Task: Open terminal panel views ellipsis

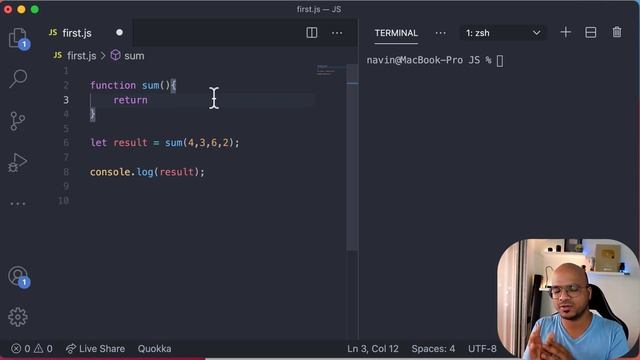Action: point(441,33)
